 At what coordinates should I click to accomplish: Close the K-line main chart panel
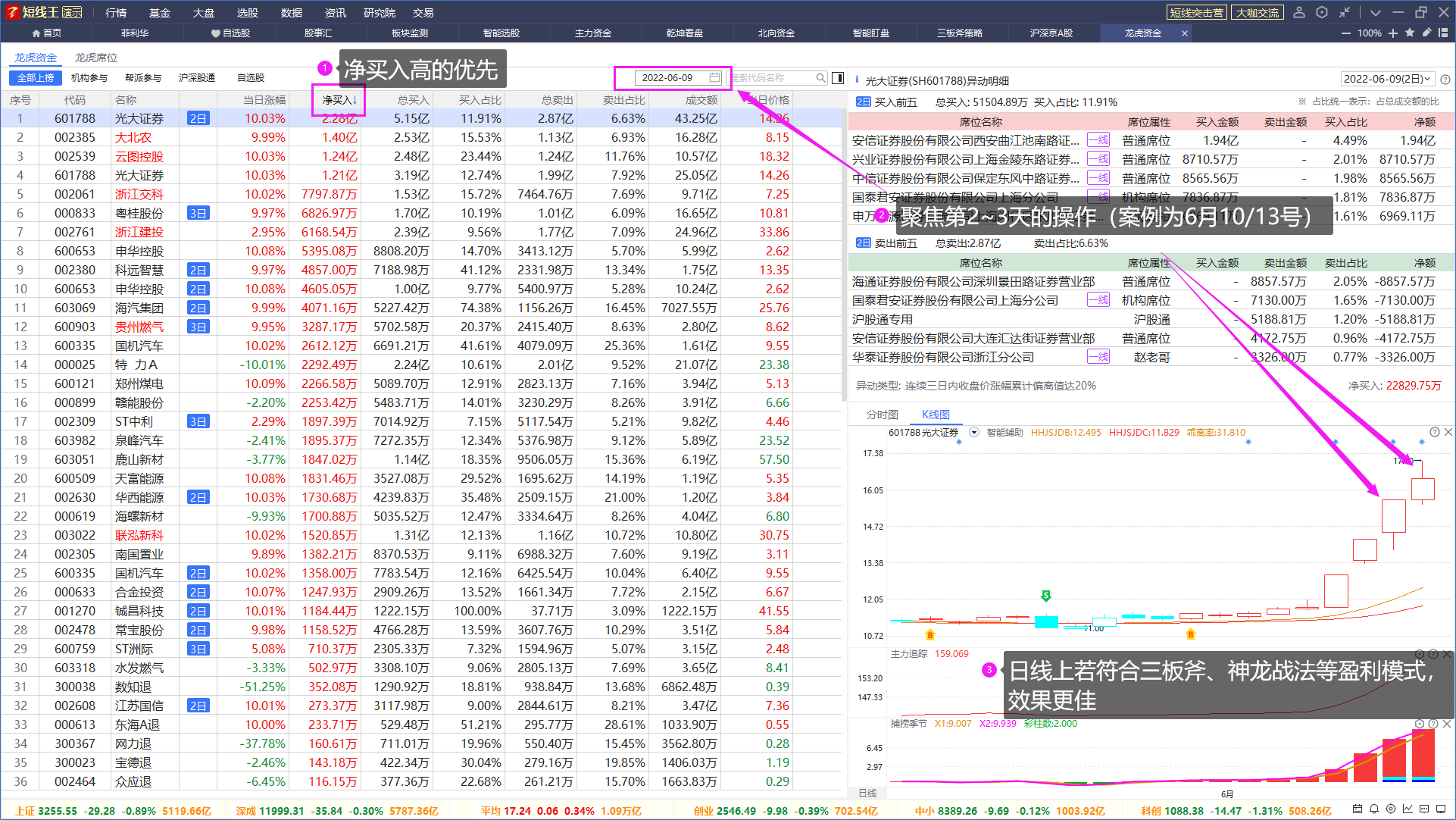[1448, 432]
